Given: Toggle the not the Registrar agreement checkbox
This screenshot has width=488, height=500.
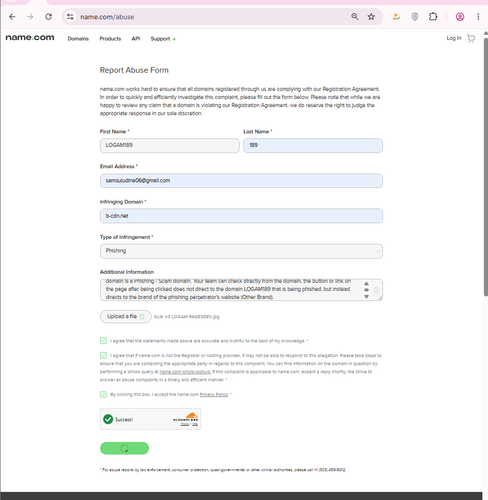Looking at the screenshot, I should [x=103, y=355].
